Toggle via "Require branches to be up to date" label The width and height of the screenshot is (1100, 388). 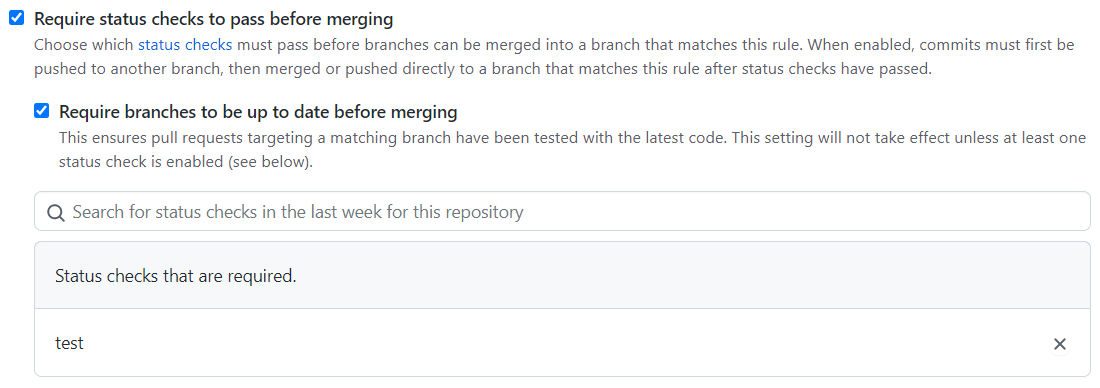coord(258,112)
